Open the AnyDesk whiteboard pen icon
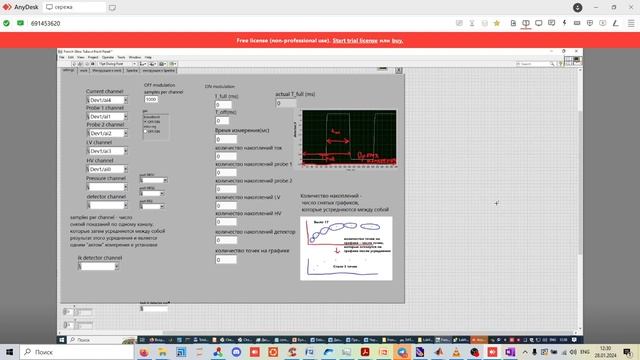The height and width of the screenshot is (360, 640). (616, 23)
